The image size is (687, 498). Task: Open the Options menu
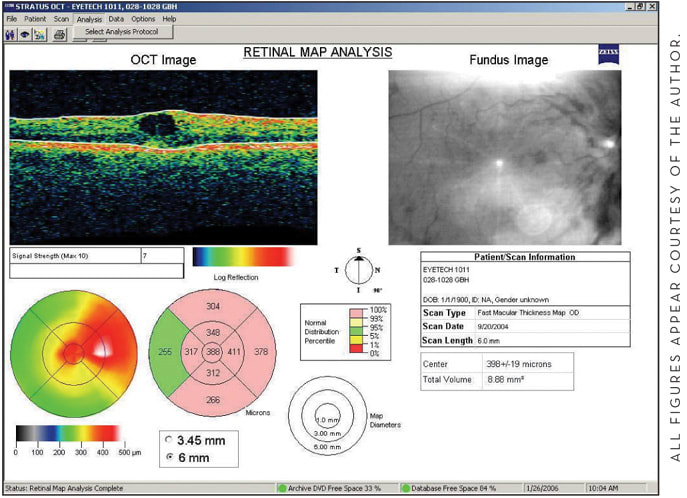[143, 19]
